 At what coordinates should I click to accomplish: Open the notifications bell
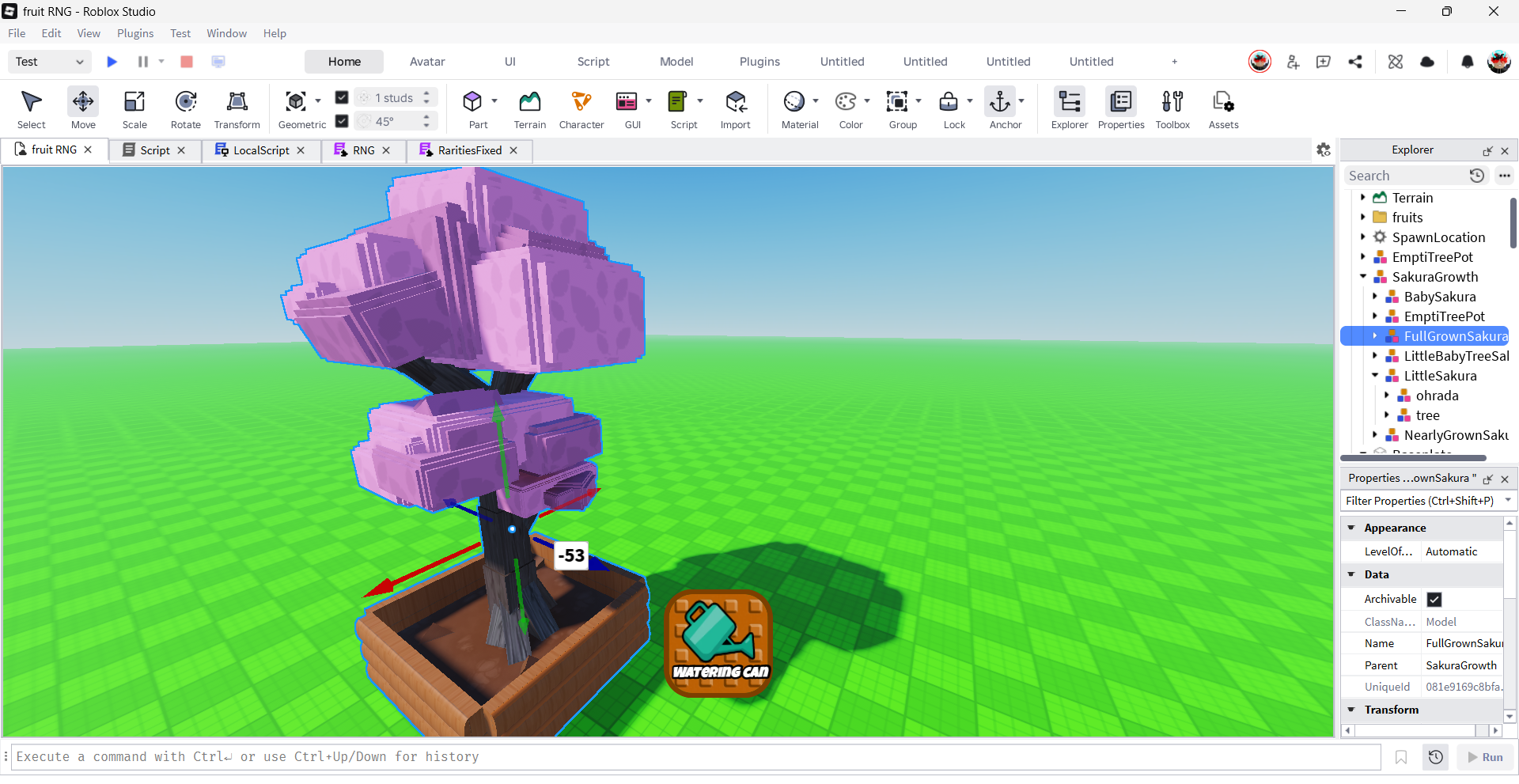tap(1468, 62)
